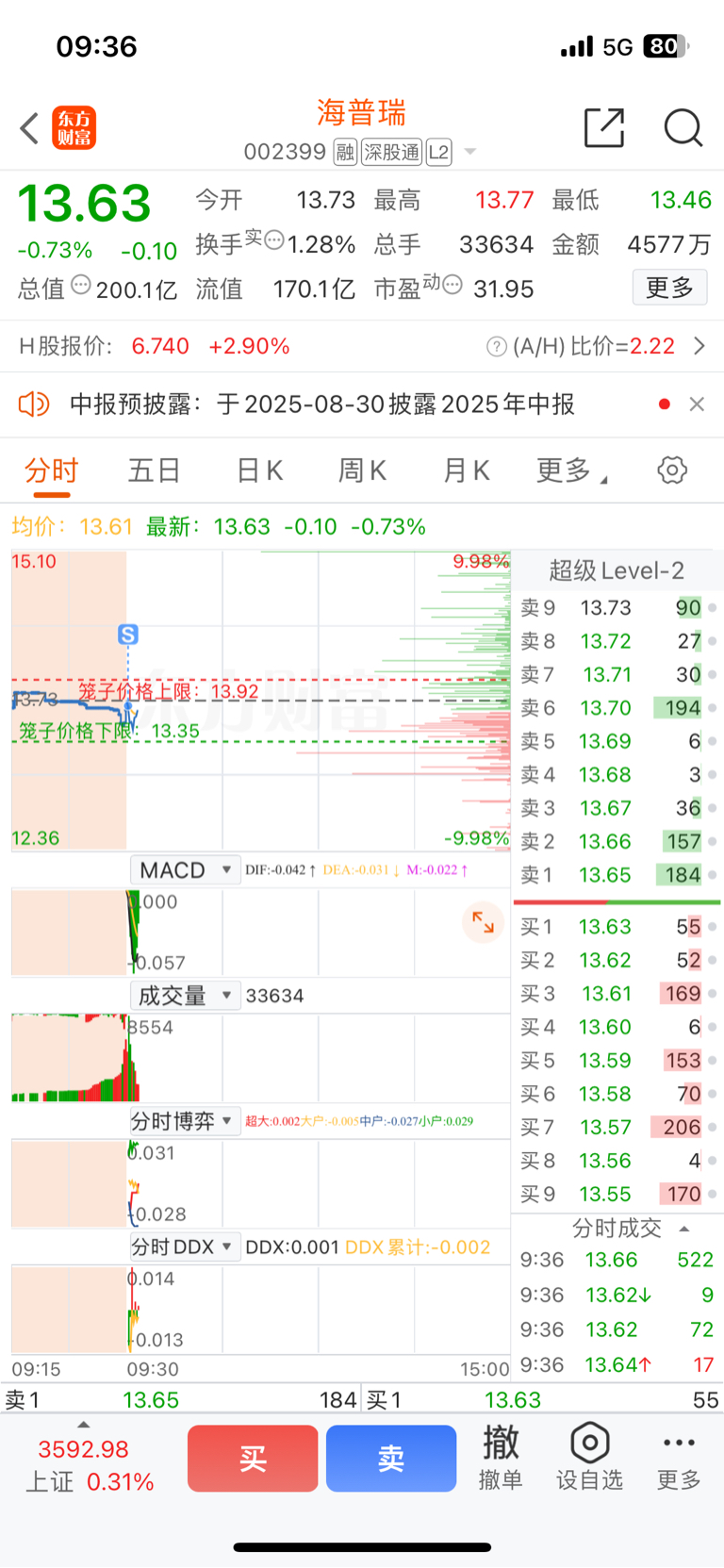The width and height of the screenshot is (724, 1568).
Task: Open the H股报价 row chevron
Action: [x=699, y=346]
